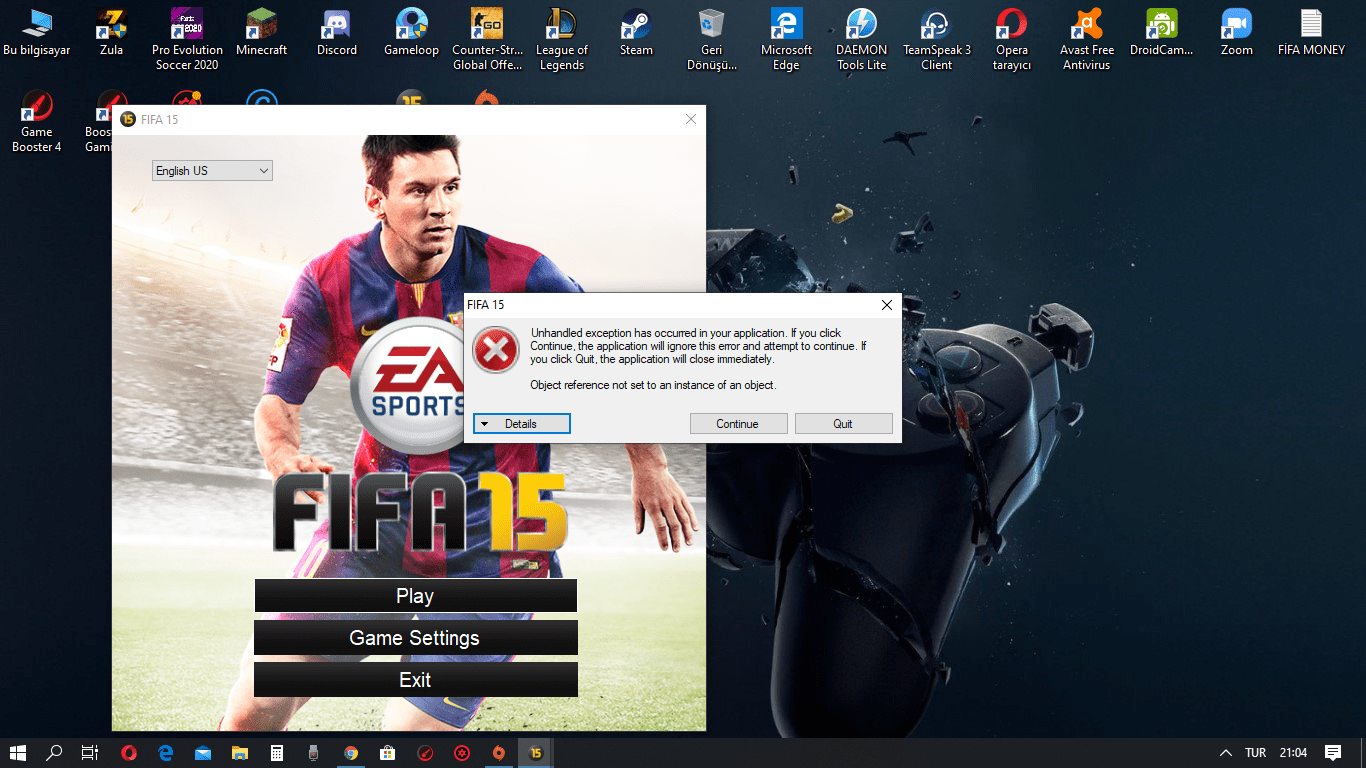
Task: Open Microsoft Store from the taskbar
Action: pos(388,753)
